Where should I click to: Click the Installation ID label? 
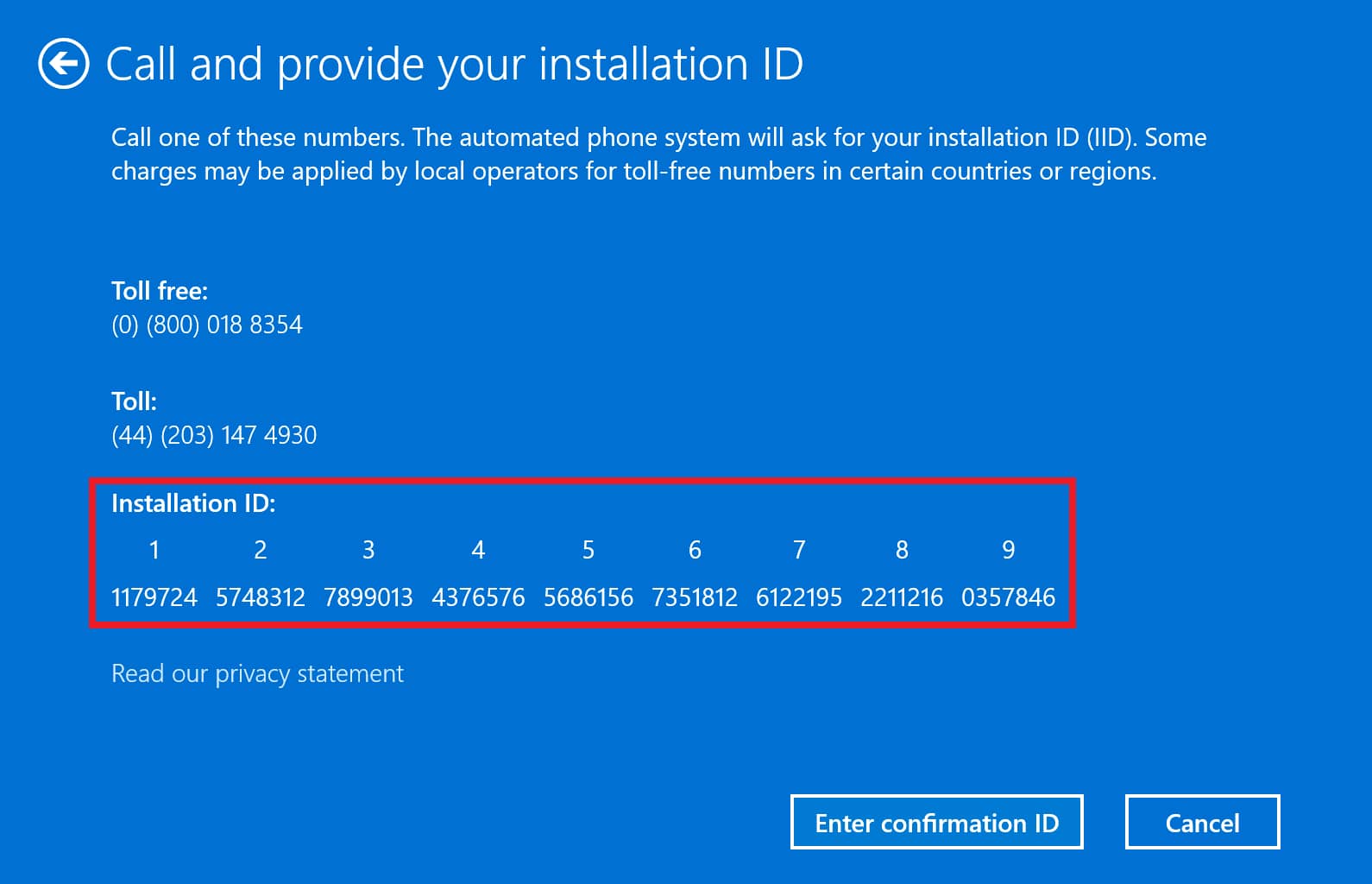click(x=193, y=503)
